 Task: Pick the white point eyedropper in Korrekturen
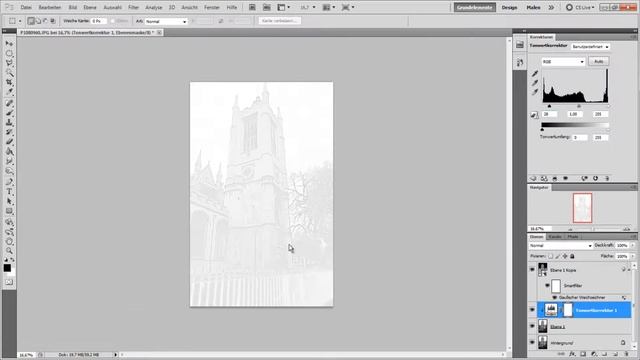pyautogui.click(x=535, y=92)
